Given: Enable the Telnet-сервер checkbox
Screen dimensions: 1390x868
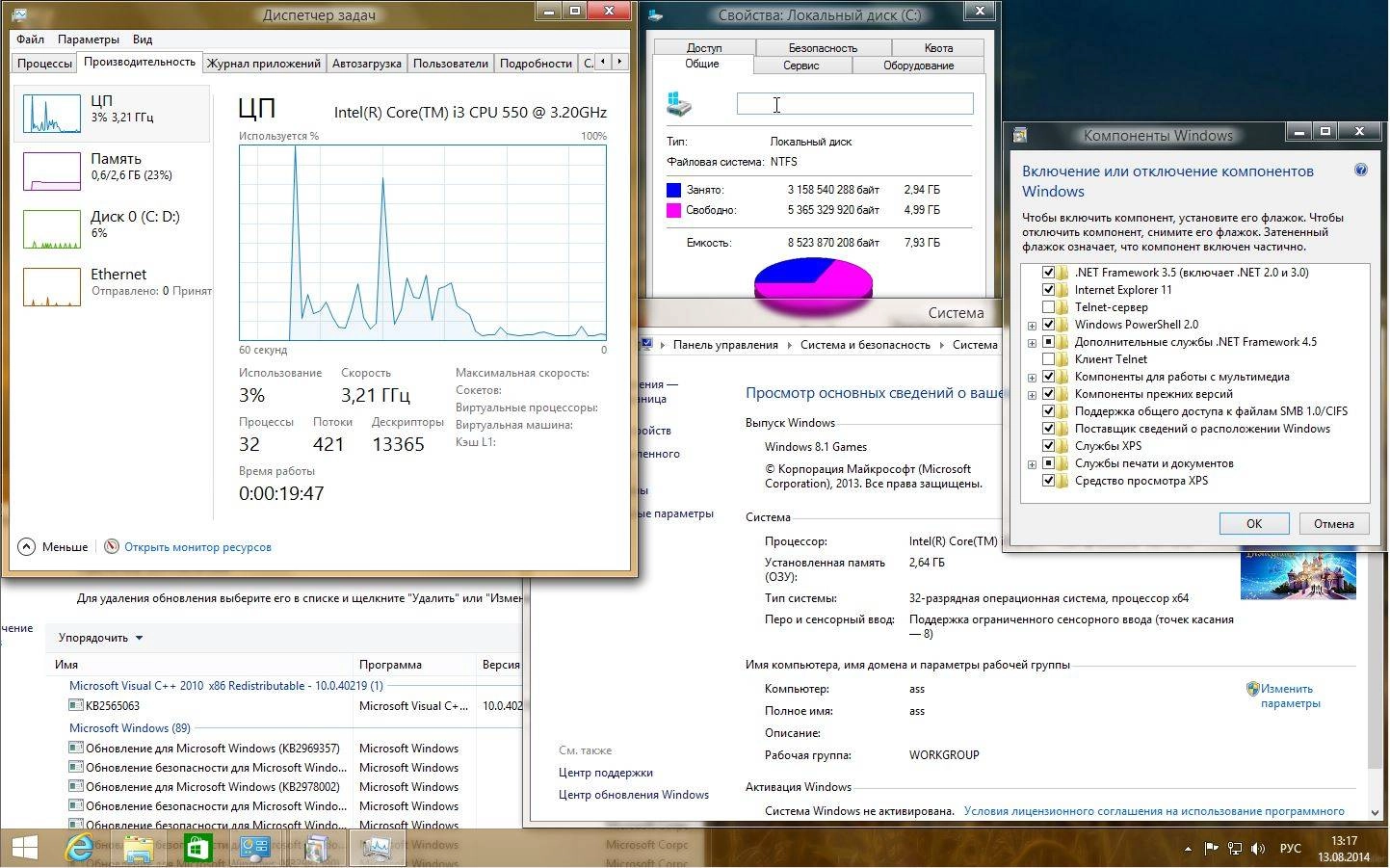Looking at the screenshot, I should (1048, 306).
